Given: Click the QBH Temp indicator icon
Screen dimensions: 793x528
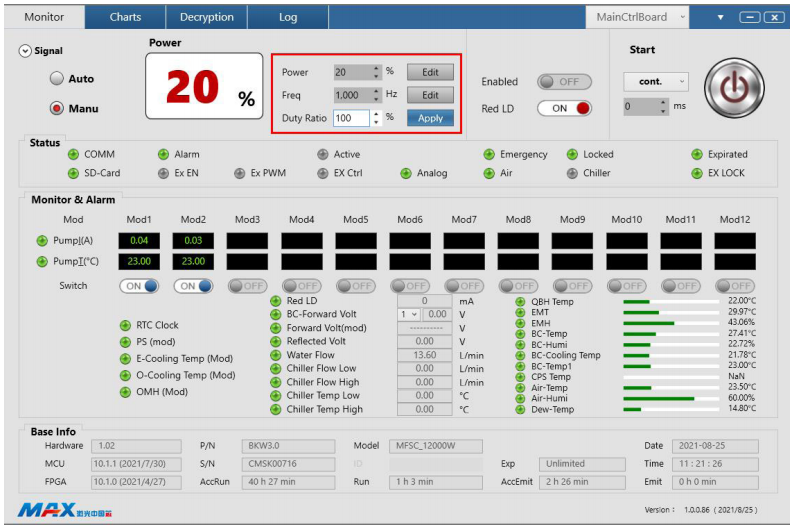Looking at the screenshot, I should click(x=520, y=301).
